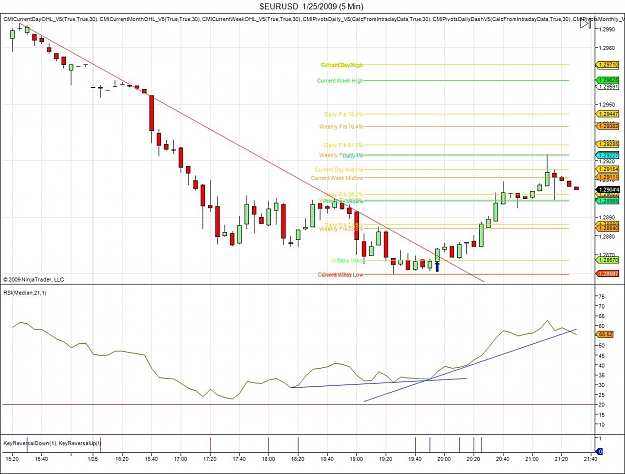Click the CMIPivotsDaily_V5 indicator label
This screenshot has height=474, width=625.
367,19
